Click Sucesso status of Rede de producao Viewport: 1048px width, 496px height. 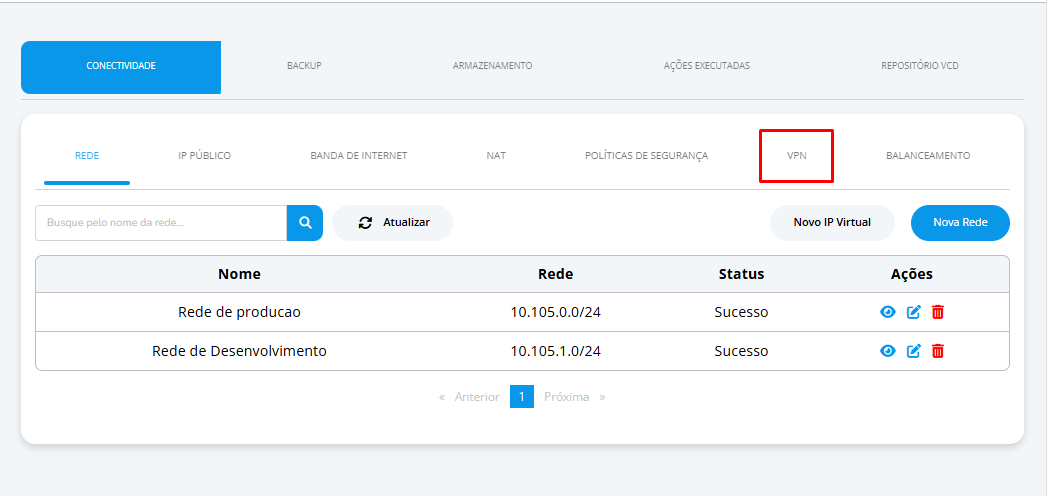(x=741, y=312)
